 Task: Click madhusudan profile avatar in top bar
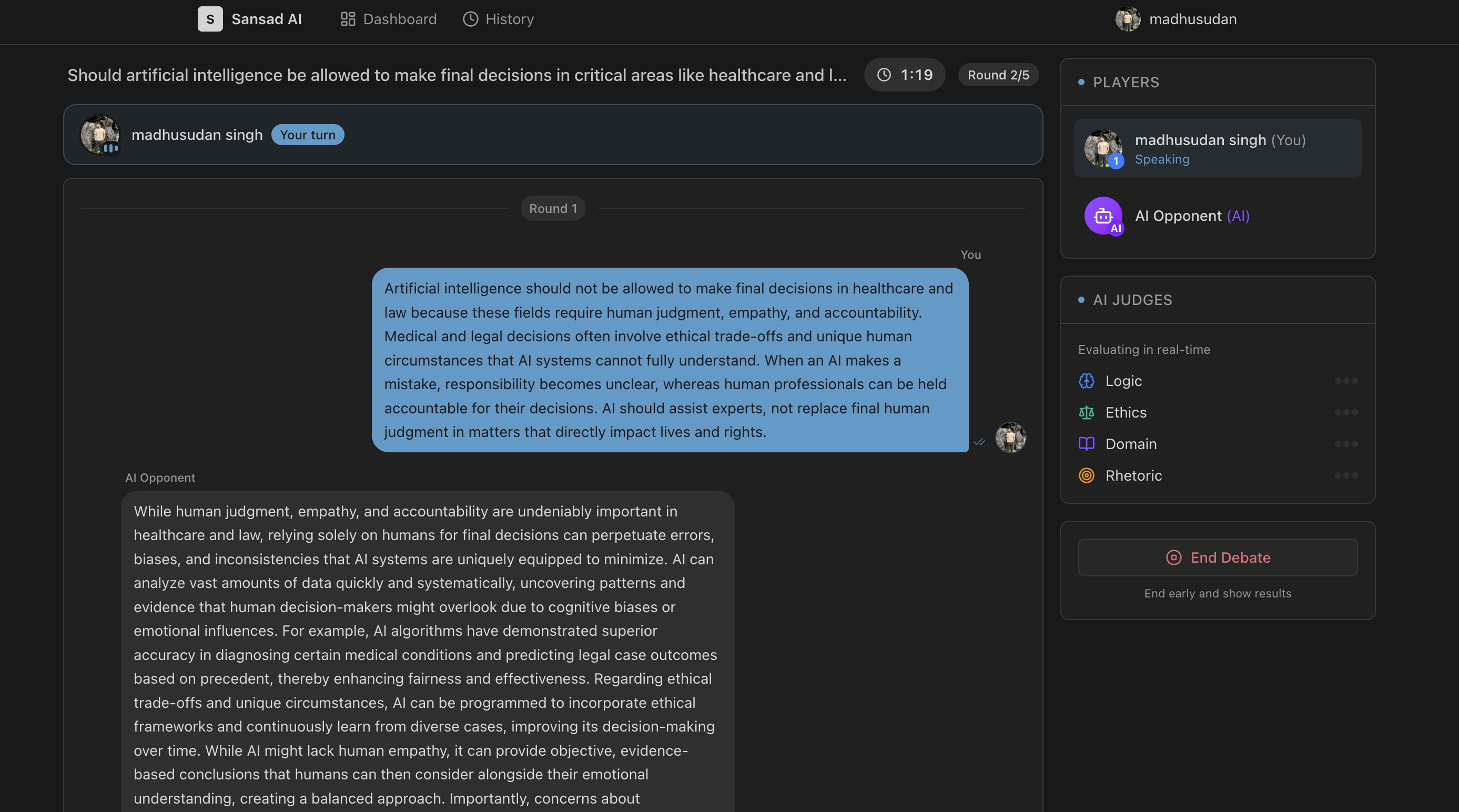point(1127,19)
